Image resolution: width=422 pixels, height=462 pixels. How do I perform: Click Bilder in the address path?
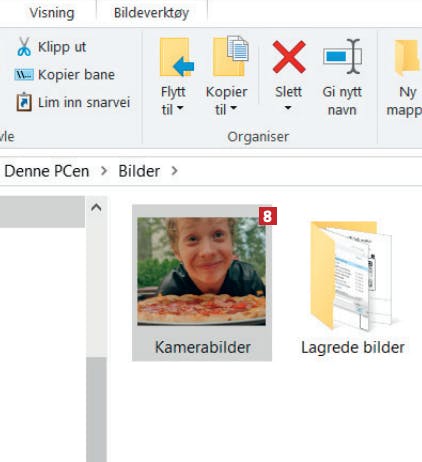tap(139, 171)
